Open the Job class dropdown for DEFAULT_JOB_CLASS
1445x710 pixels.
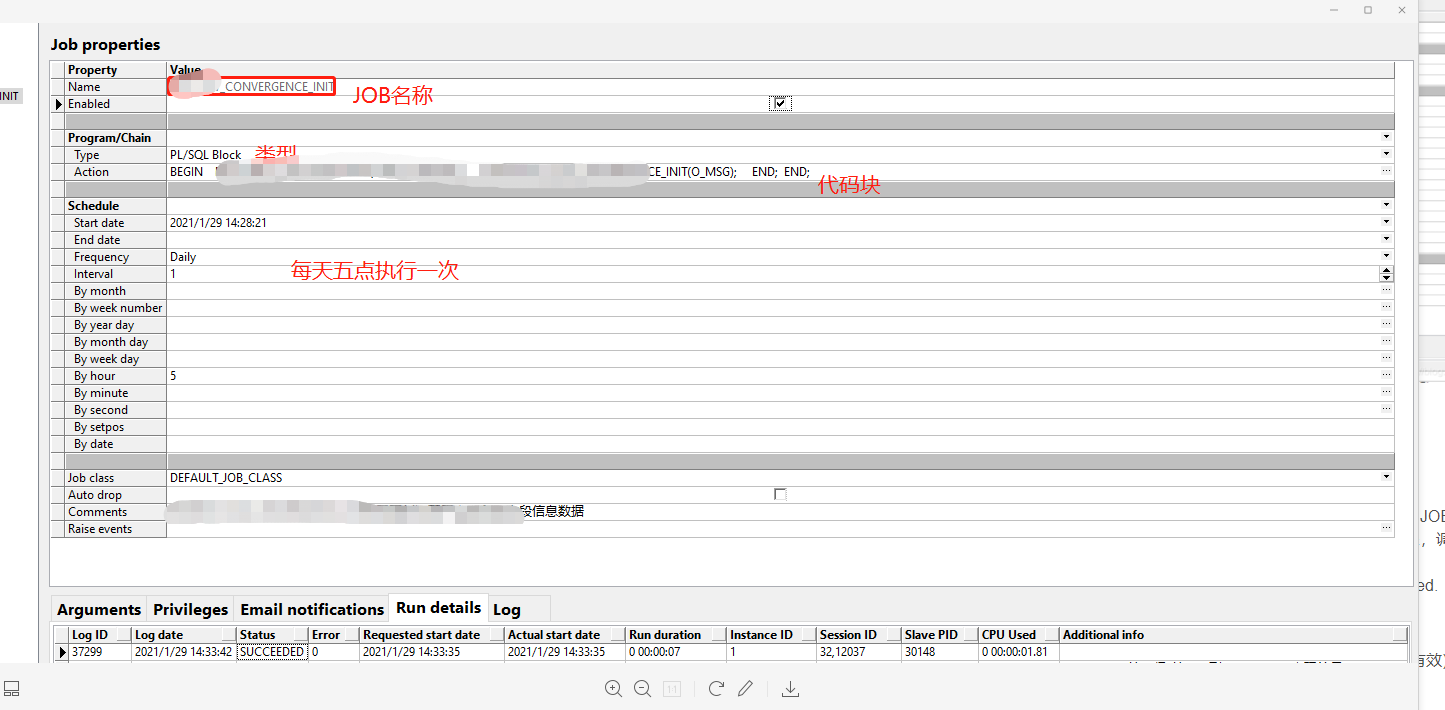(1386, 477)
